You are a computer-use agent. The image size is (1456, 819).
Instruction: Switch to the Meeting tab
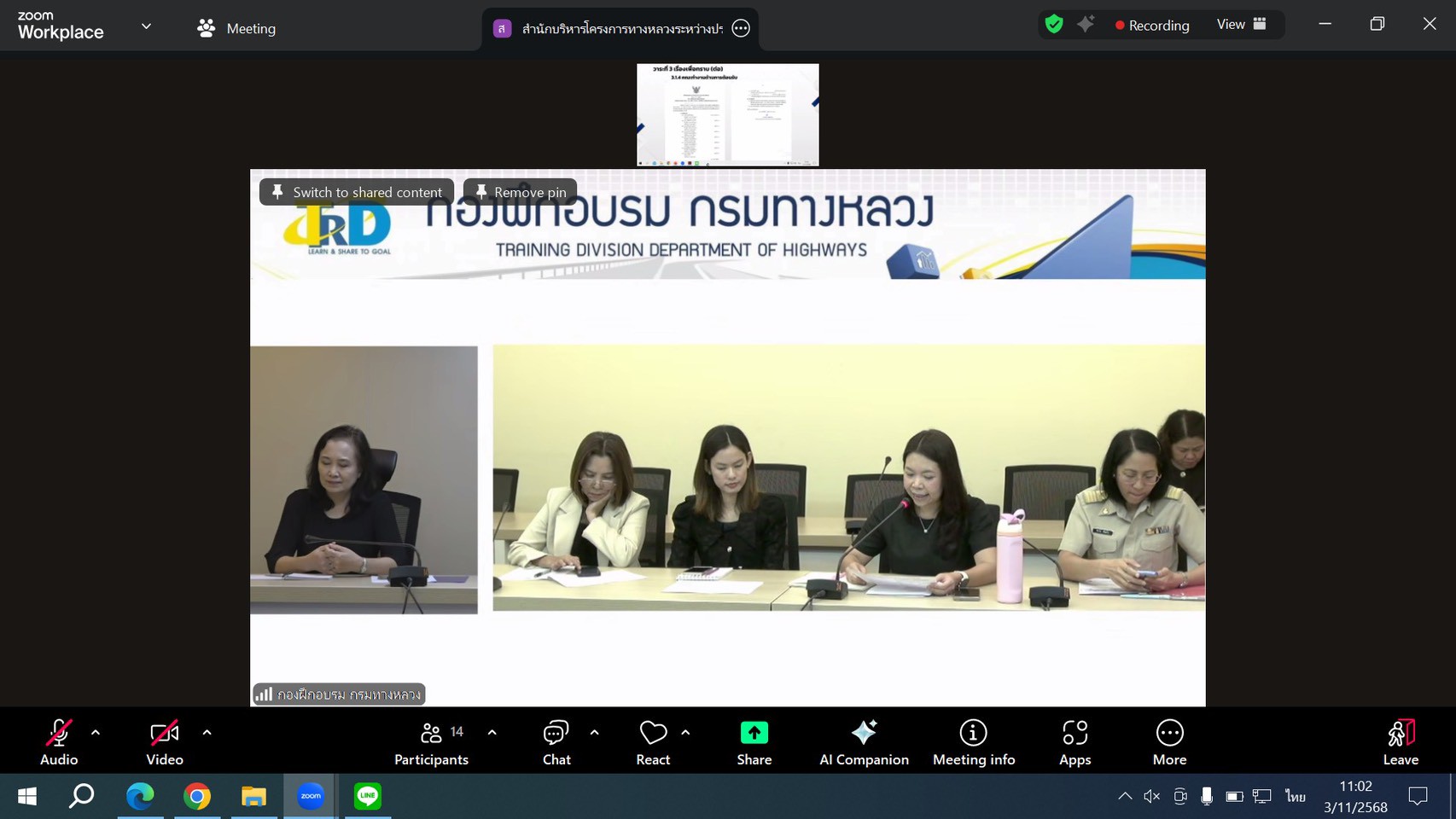click(x=236, y=28)
